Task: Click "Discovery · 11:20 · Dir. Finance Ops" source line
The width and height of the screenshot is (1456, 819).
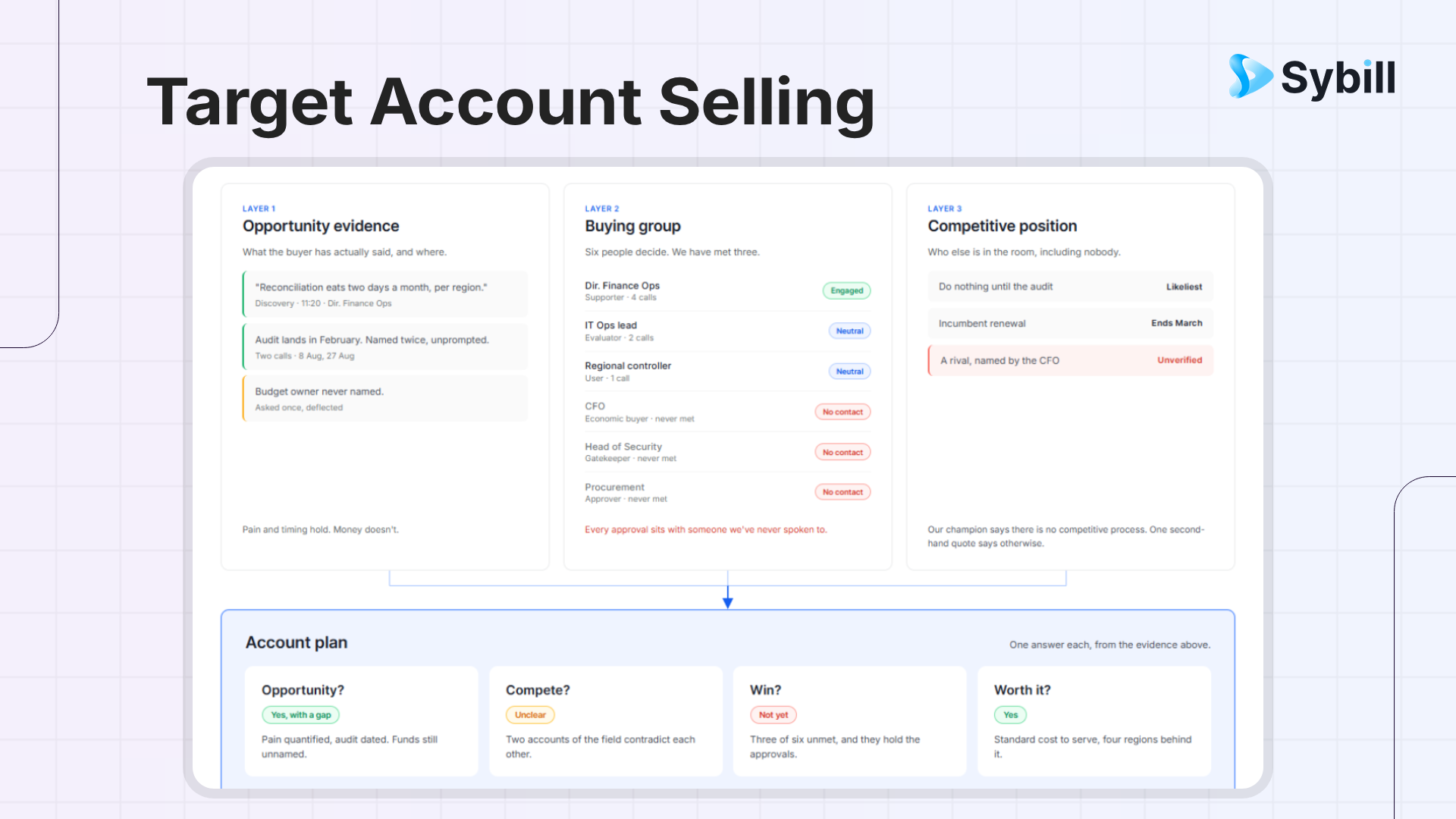Action: click(x=323, y=303)
